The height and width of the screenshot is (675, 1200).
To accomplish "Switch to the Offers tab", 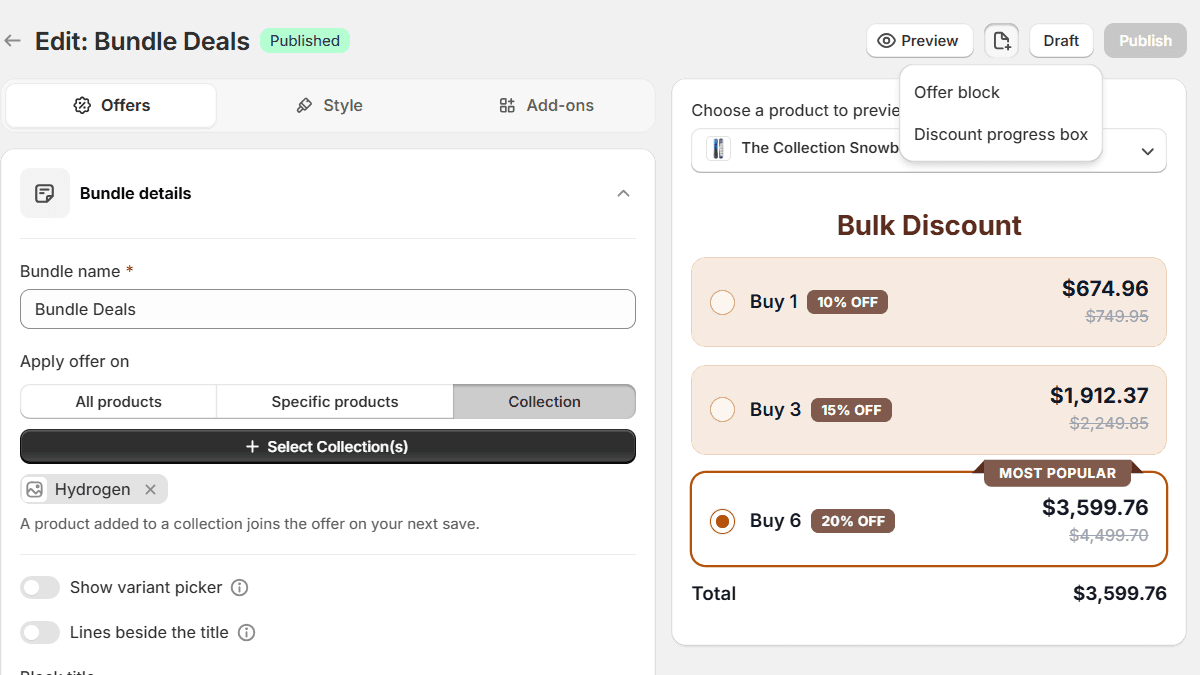I will click(x=111, y=105).
